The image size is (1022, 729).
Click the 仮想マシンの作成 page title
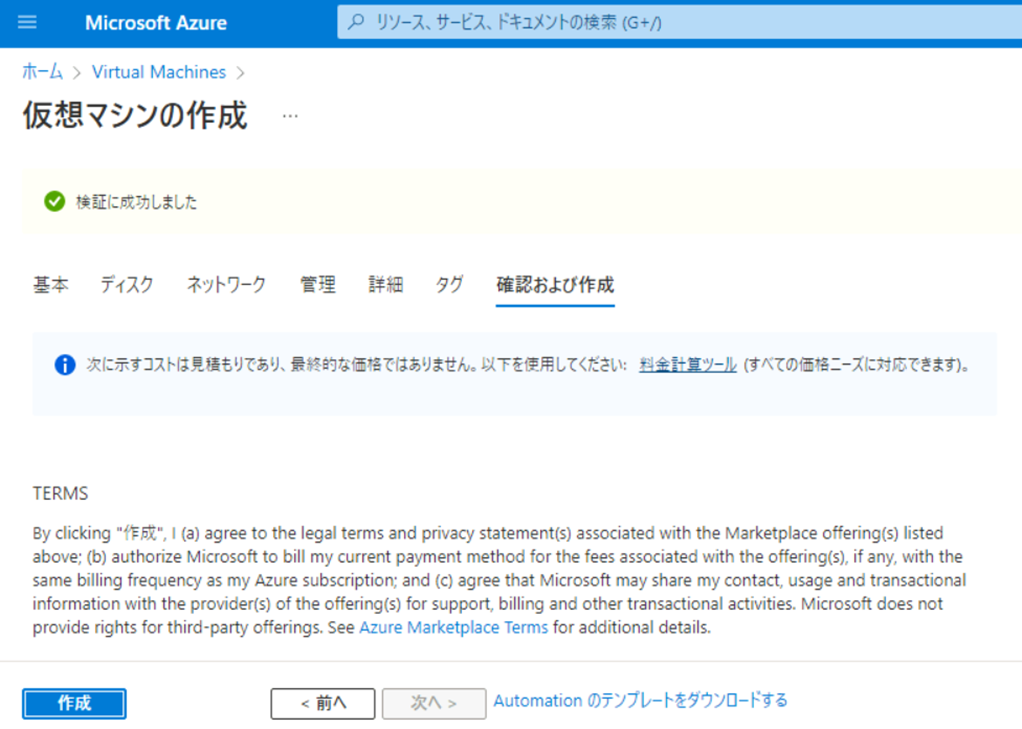coord(135,115)
